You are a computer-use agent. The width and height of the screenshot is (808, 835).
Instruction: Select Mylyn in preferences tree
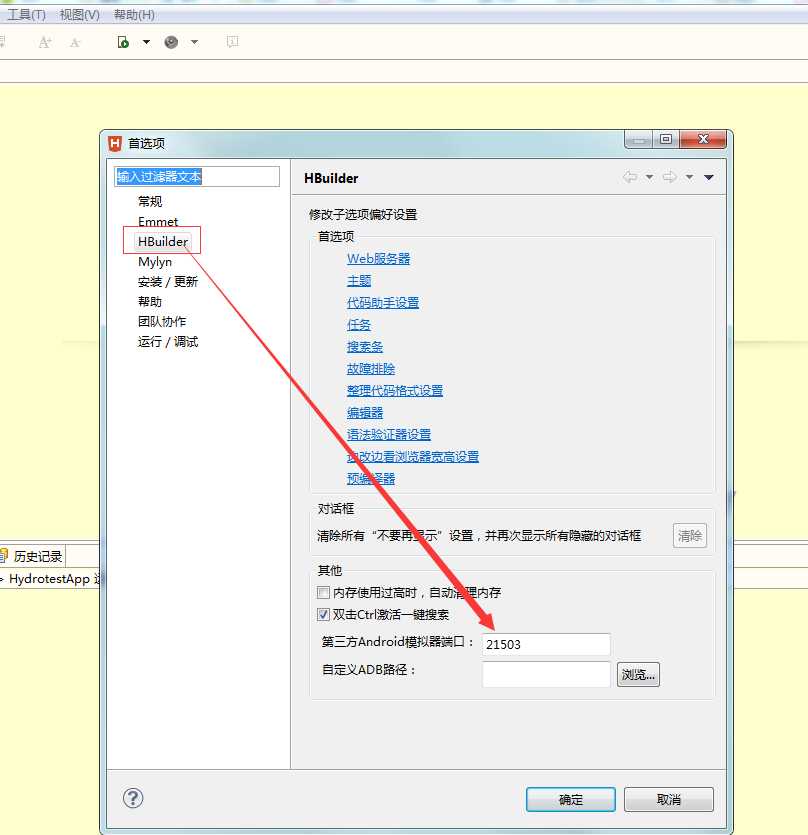click(155, 262)
